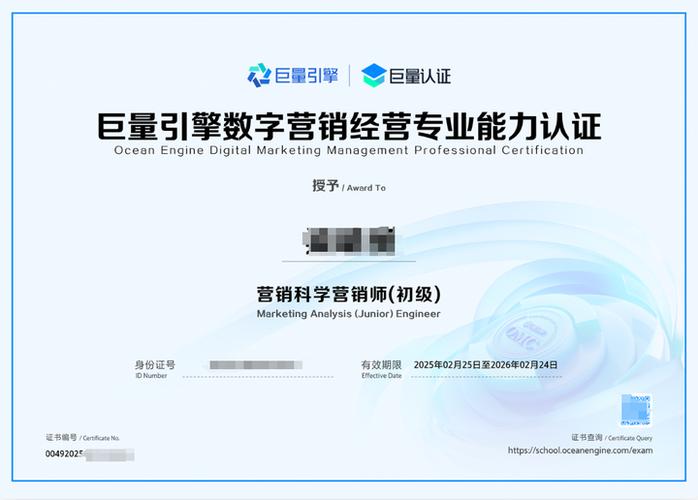Click the 证书查询 Certificate Query label
Screen dimensions: 698x500
click(612, 438)
